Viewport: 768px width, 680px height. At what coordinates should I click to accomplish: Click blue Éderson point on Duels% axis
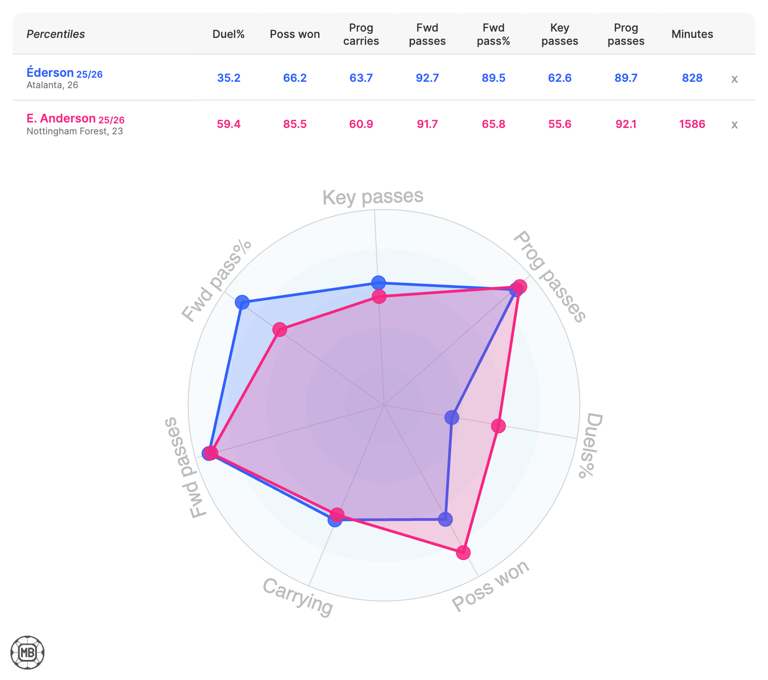click(x=452, y=417)
